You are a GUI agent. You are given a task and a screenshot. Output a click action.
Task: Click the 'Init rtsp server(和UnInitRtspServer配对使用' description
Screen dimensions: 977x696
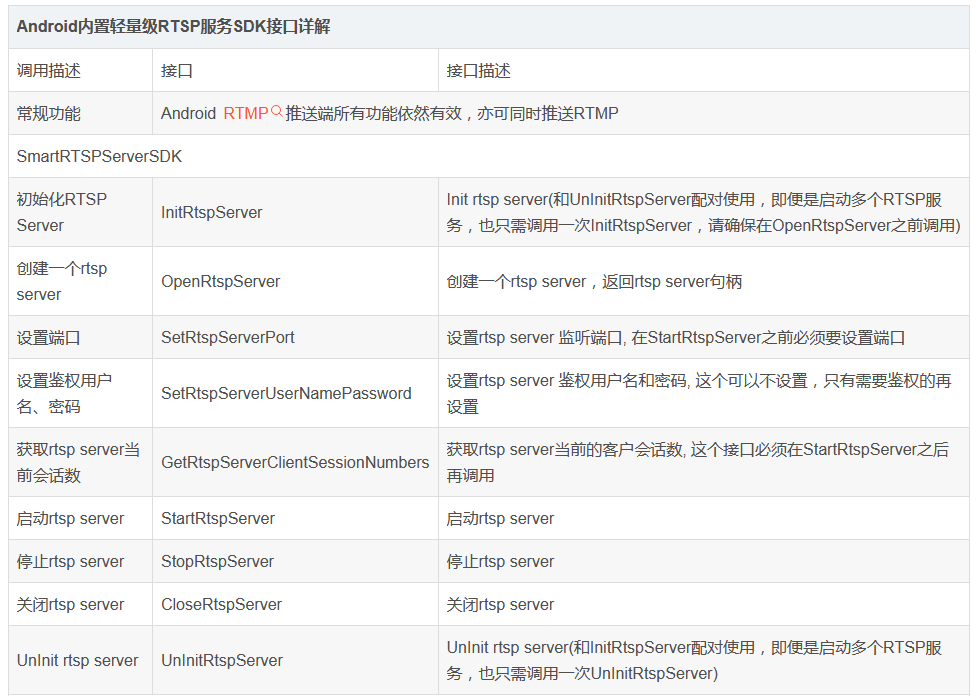703,212
